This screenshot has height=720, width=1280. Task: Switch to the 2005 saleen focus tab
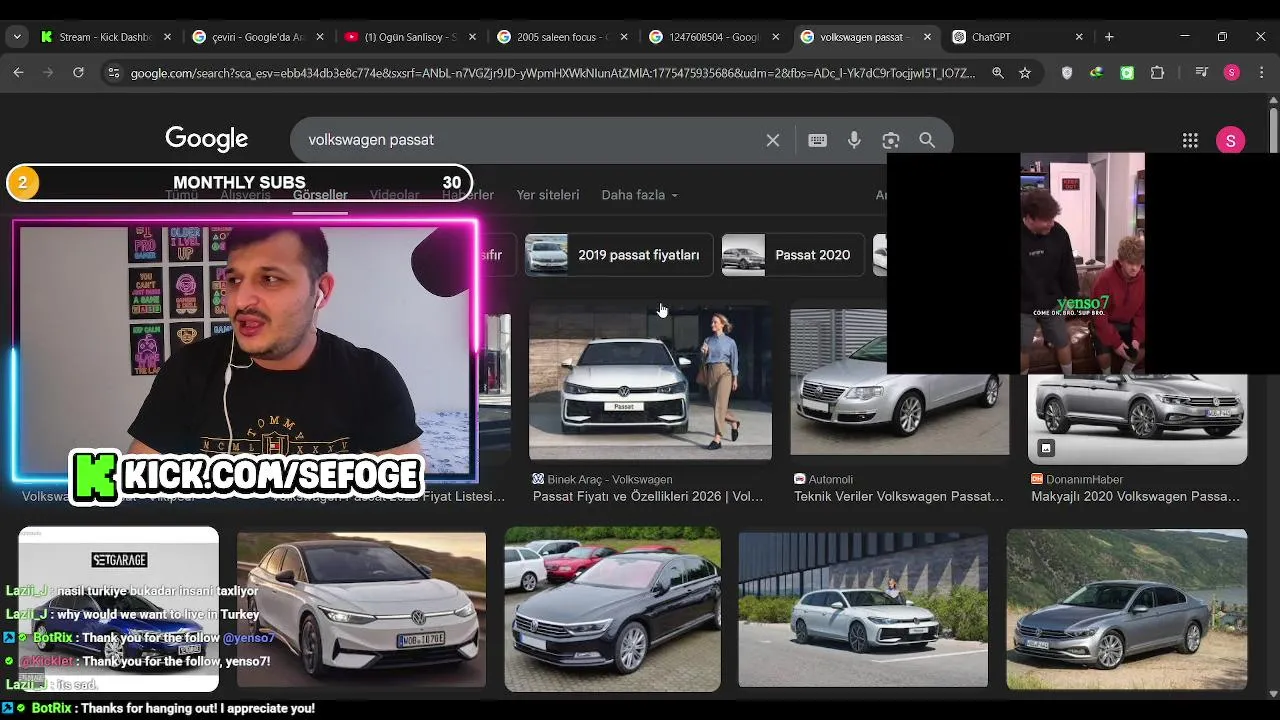562,37
